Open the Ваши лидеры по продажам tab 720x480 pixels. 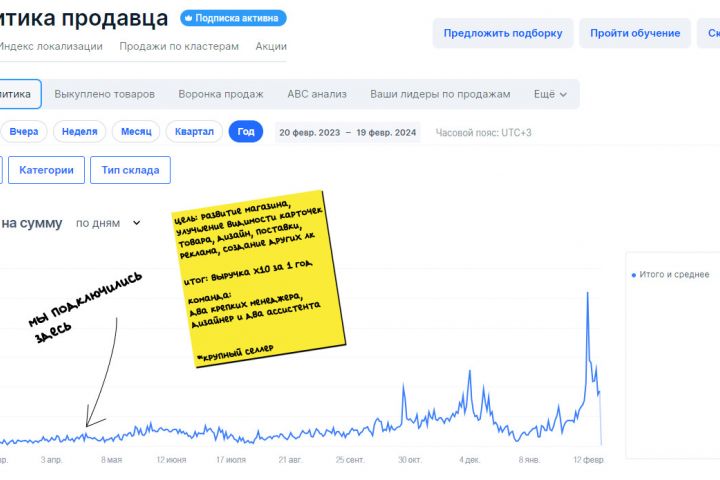(x=440, y=94)
